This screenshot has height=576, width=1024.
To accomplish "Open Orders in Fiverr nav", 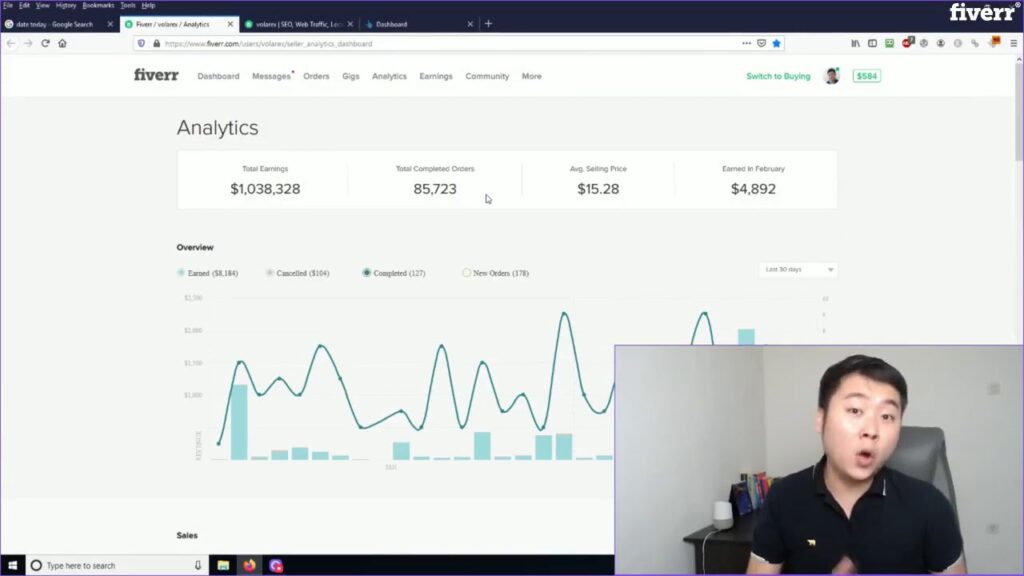I will tap(316, 76).
